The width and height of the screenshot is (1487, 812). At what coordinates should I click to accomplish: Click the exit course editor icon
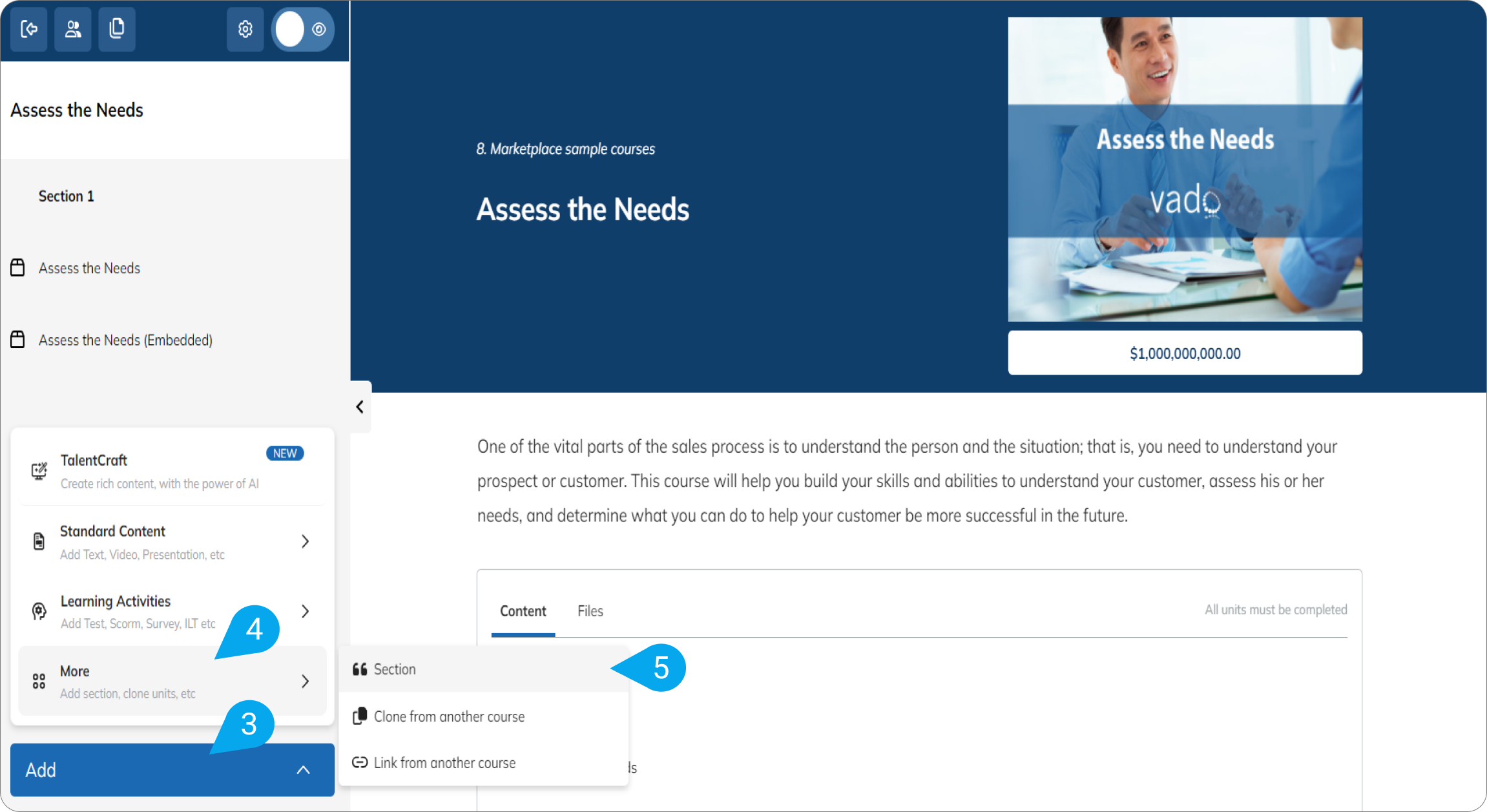coord(29,29)
